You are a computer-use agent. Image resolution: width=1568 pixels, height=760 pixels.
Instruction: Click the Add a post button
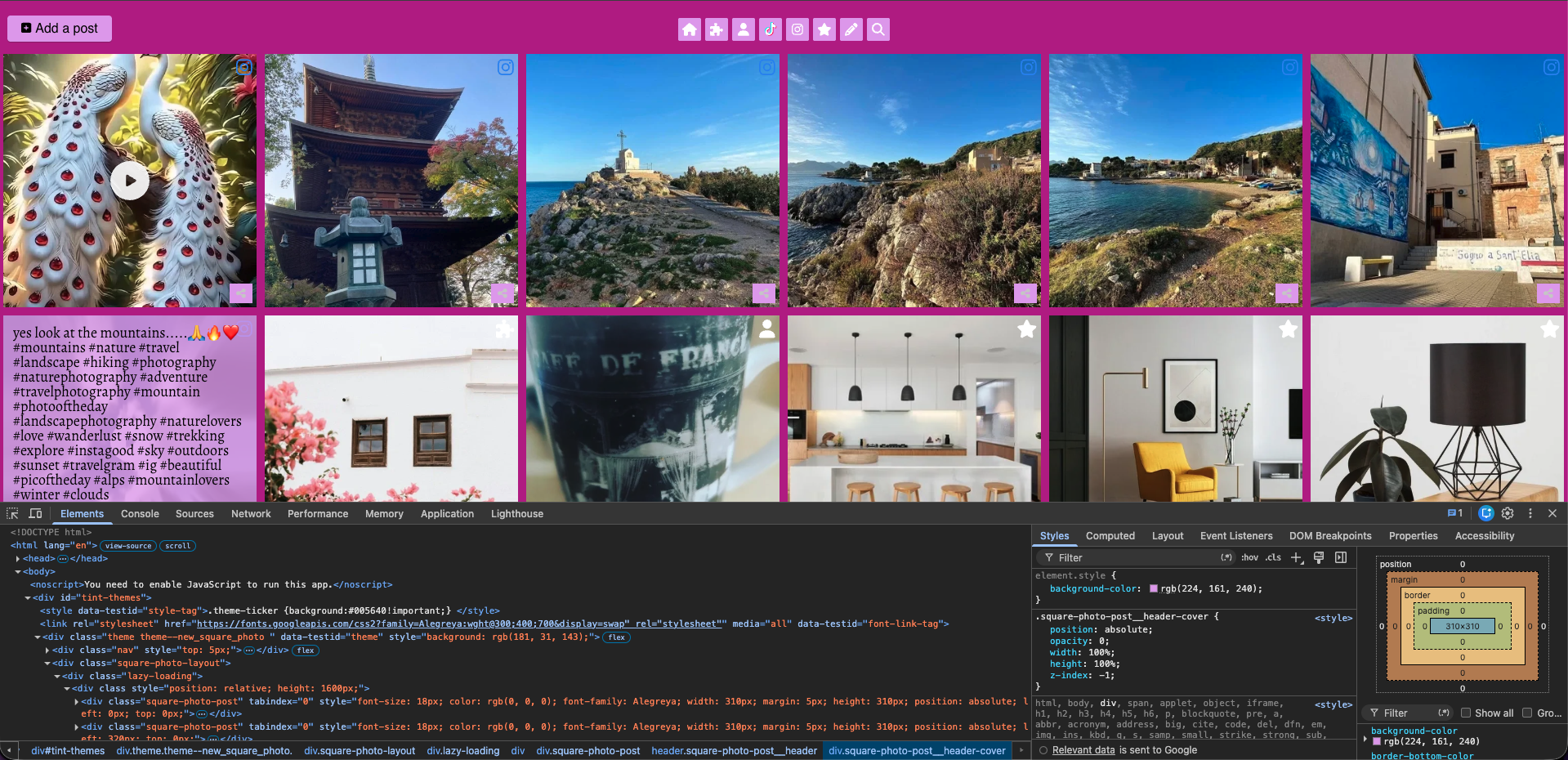[60, 28]
